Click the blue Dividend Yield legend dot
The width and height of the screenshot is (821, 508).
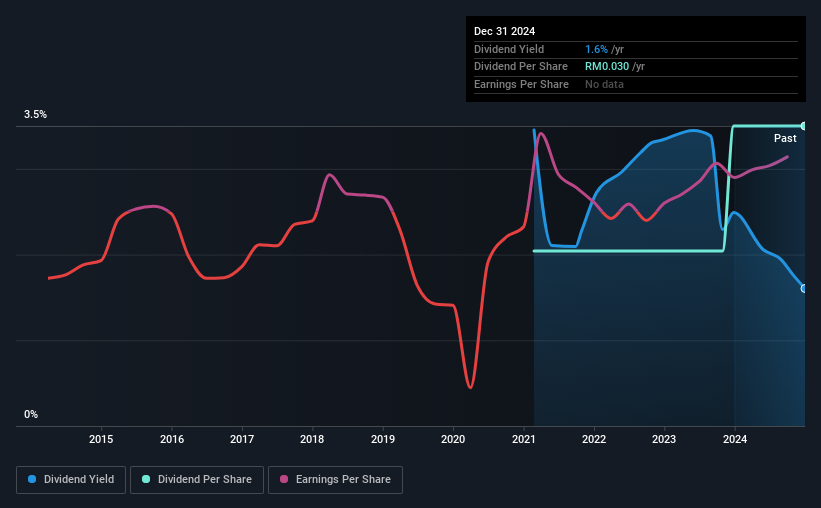coord(32,479)
